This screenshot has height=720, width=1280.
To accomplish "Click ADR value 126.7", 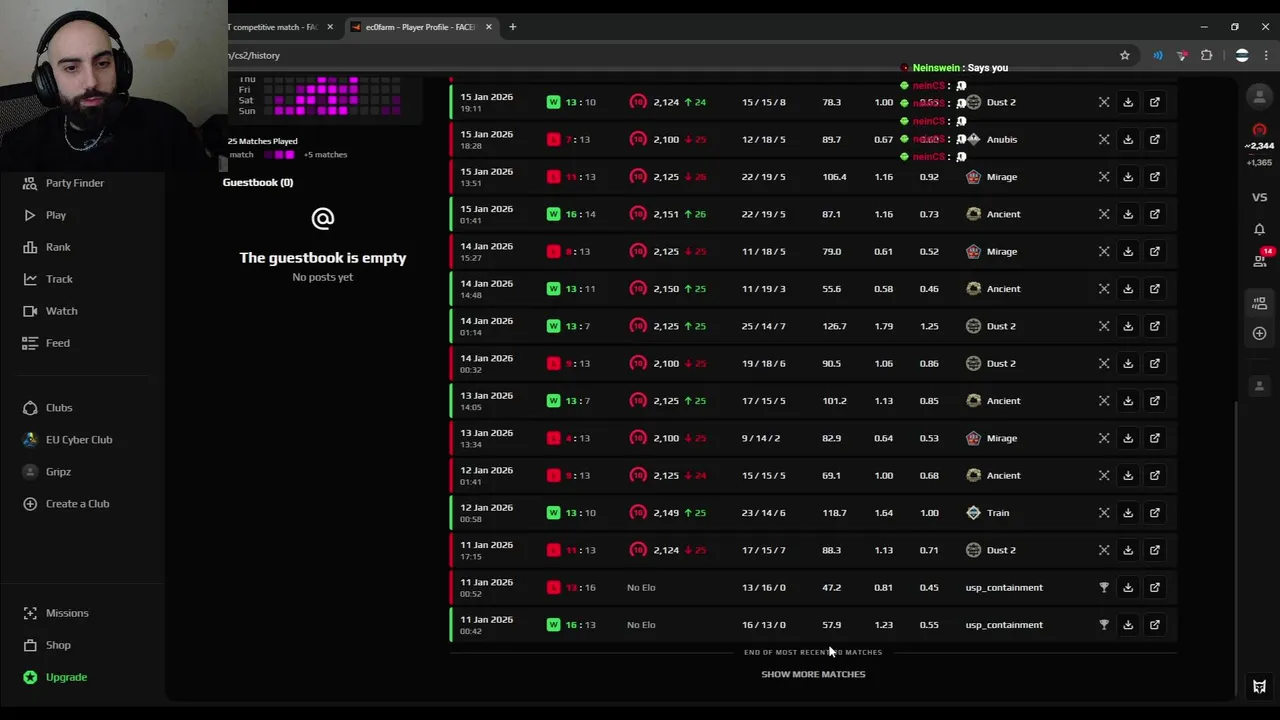I will point(834,326).
